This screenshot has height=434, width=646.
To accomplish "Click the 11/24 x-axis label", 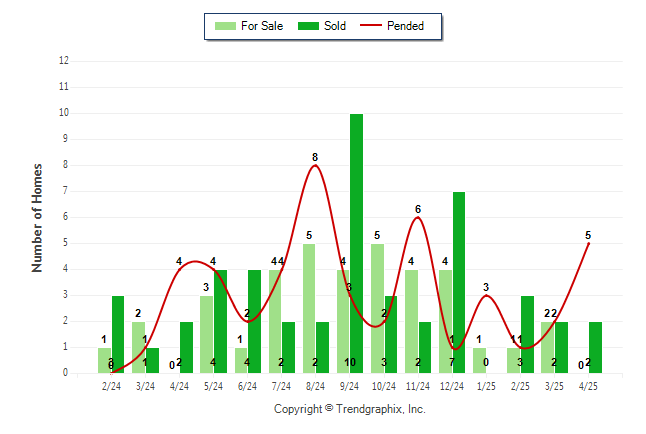I will pyautogui.click(x=418, y=386).
